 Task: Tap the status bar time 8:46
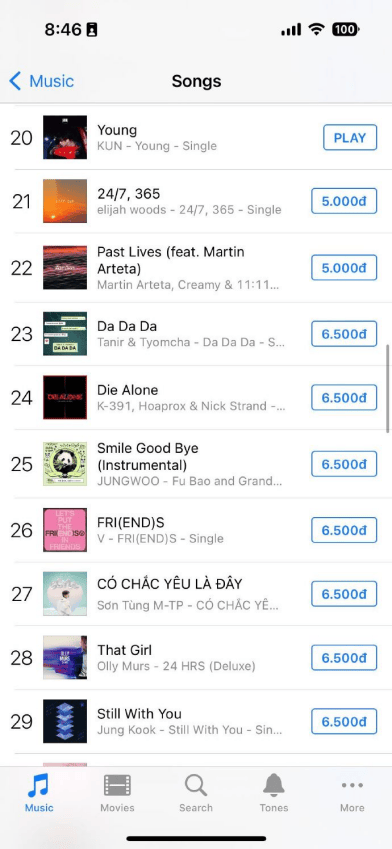click(x=63, y=29)
